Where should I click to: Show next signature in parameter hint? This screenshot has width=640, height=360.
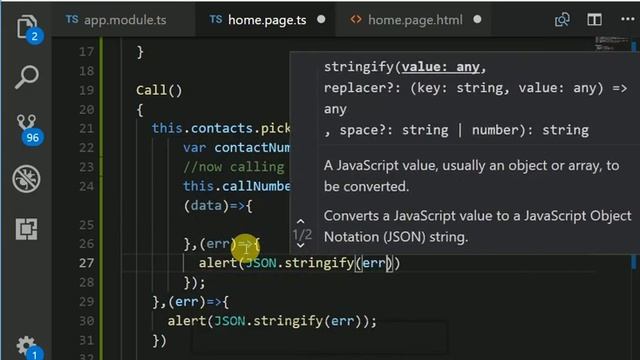point(301,245)
